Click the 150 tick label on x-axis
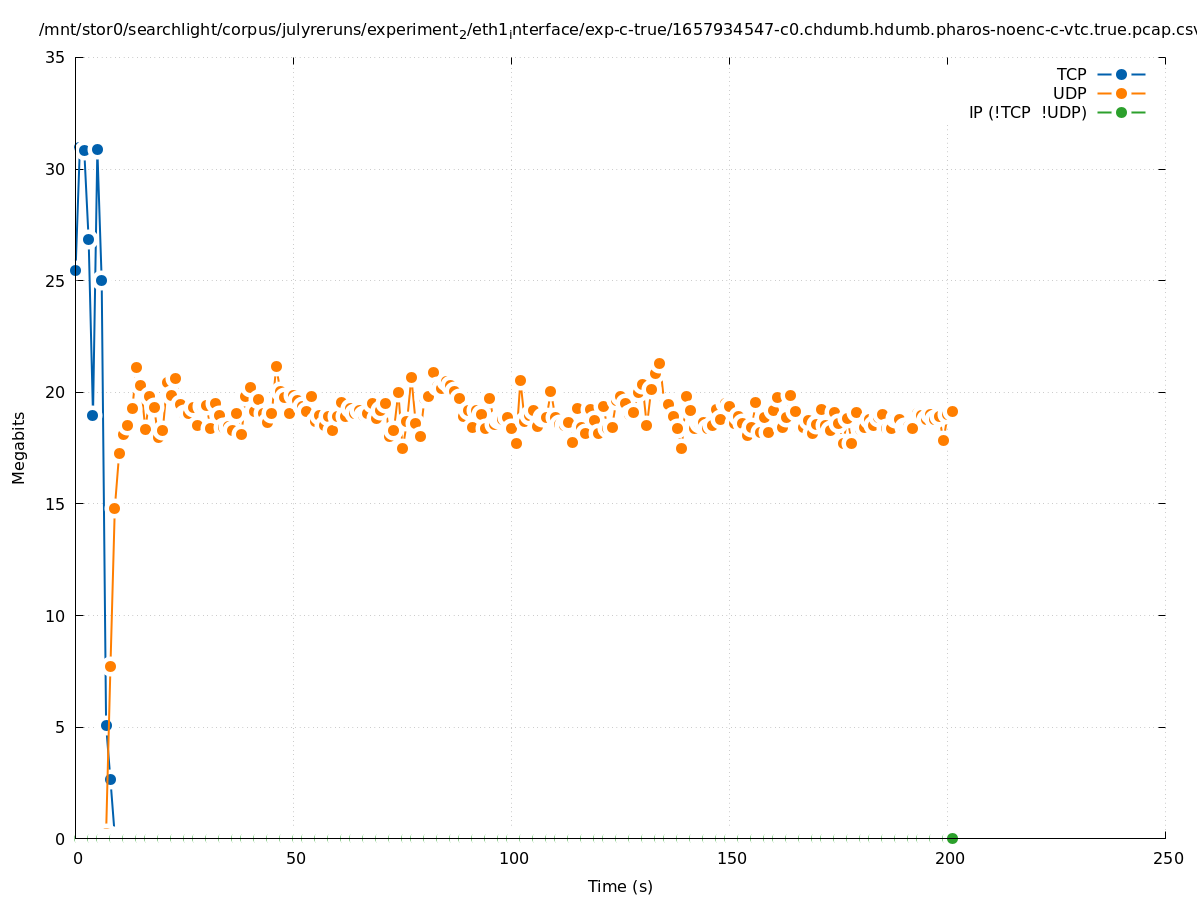This screenshot has width=1197, height=900. [731, 858]
